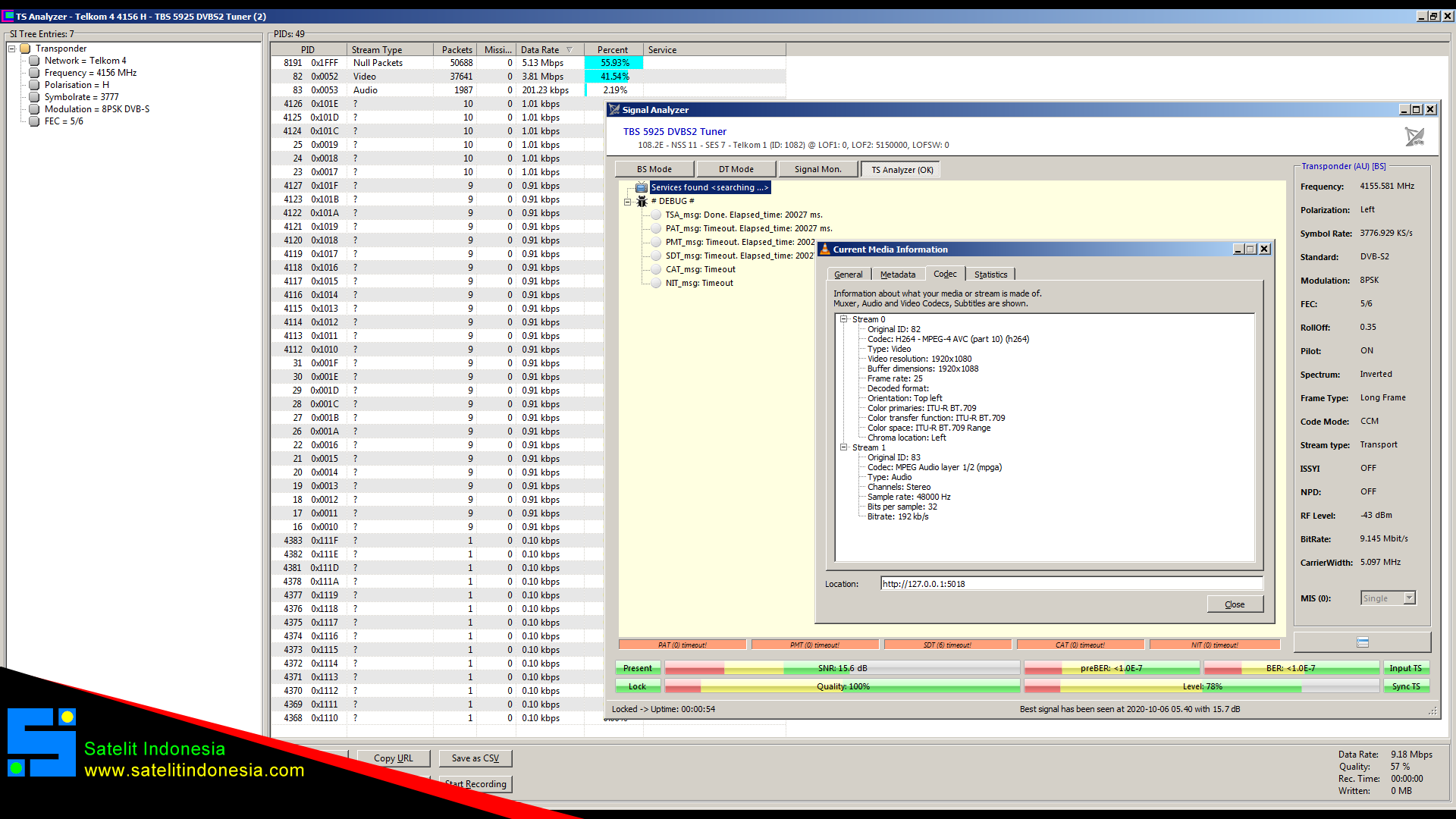Click the CAT (0) timeout status box

click(x=1081, y=645)
